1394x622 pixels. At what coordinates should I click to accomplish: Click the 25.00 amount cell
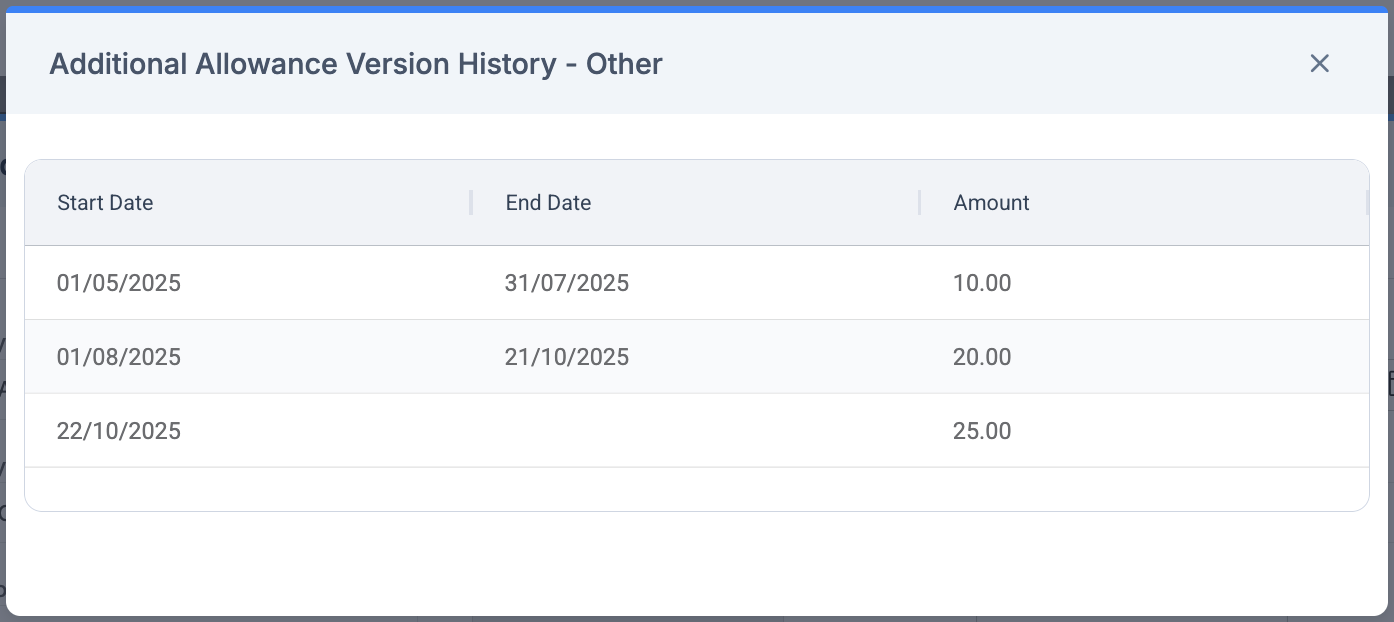click(982, 431)
